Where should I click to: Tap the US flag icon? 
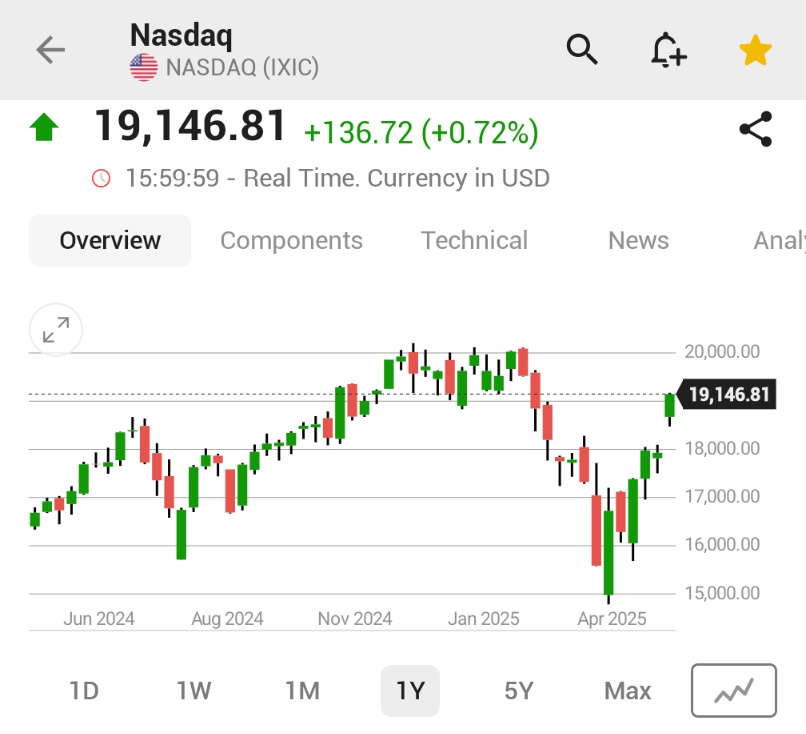point(144,67)
